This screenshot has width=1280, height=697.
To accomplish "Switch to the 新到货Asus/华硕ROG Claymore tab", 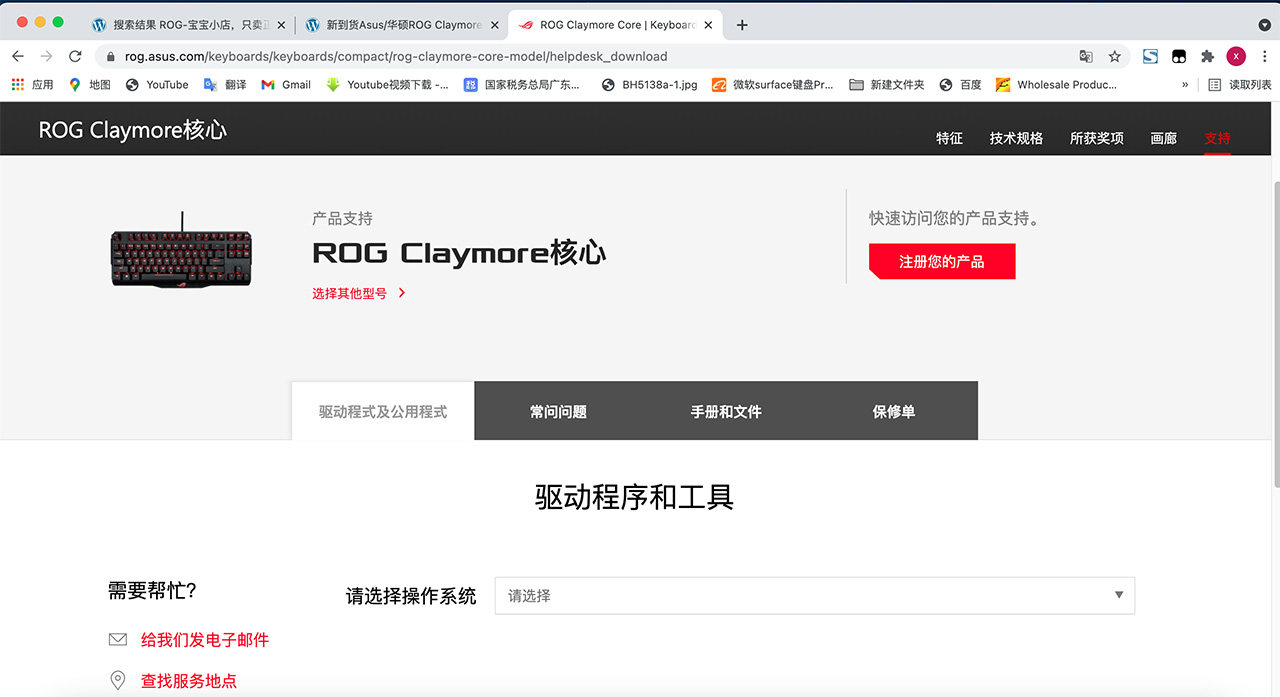I will [400, 25].
